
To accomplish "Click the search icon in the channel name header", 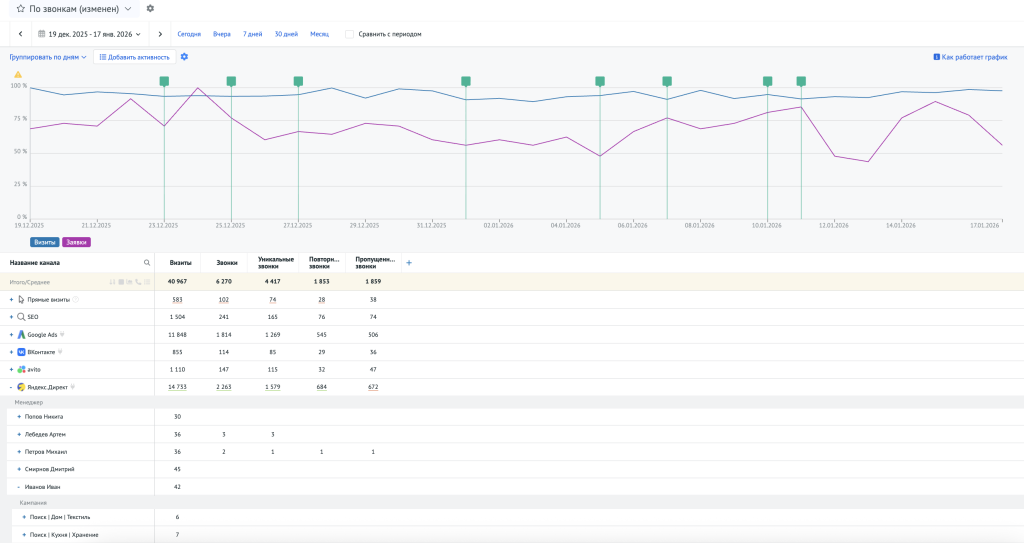I will click(x=147, y=263).
